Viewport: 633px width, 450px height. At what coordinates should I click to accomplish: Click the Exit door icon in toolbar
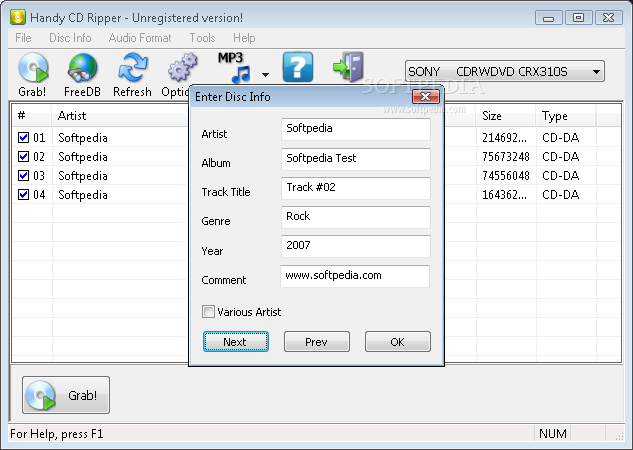tap(348, 67)
